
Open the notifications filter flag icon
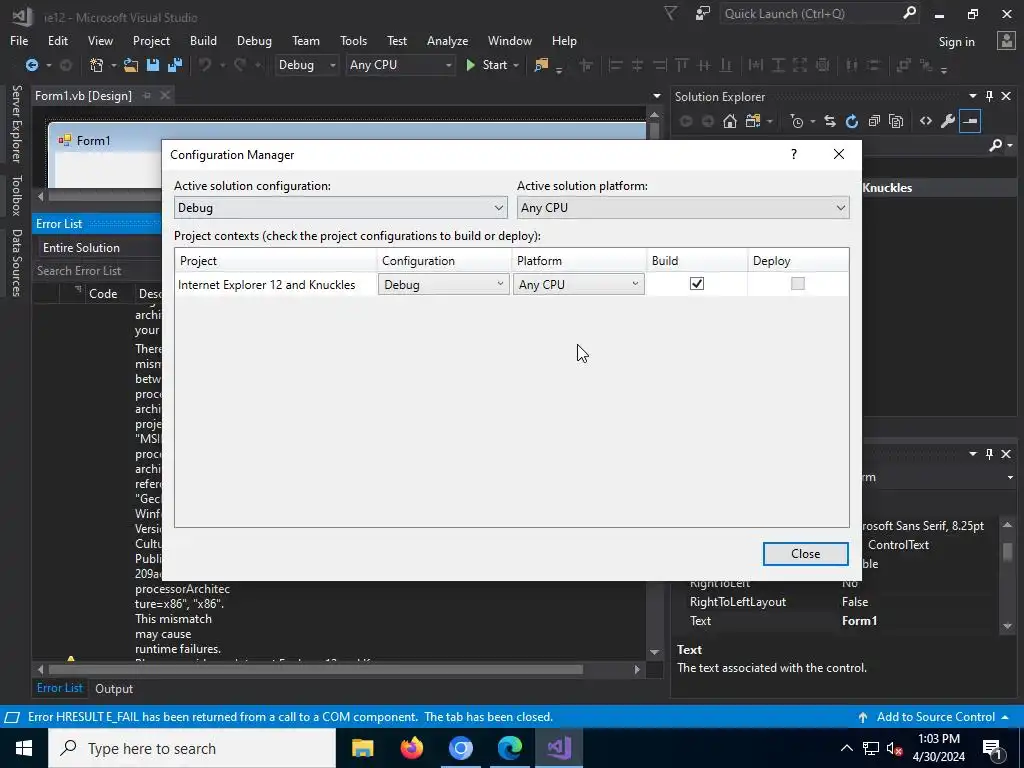[x=671, y=13]
